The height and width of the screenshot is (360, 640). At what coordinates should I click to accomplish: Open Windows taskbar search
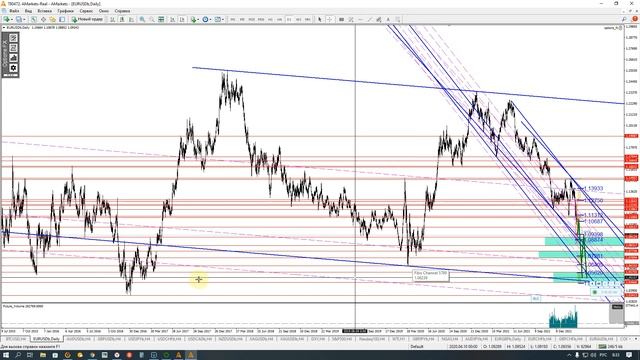click(x=18, y=355)
